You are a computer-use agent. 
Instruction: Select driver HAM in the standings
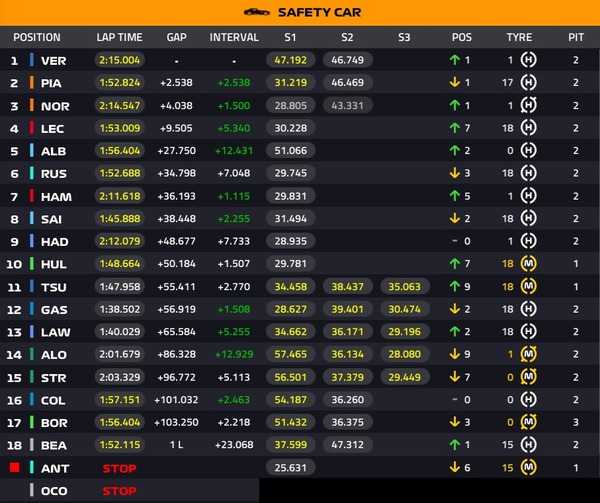[56, 197]
